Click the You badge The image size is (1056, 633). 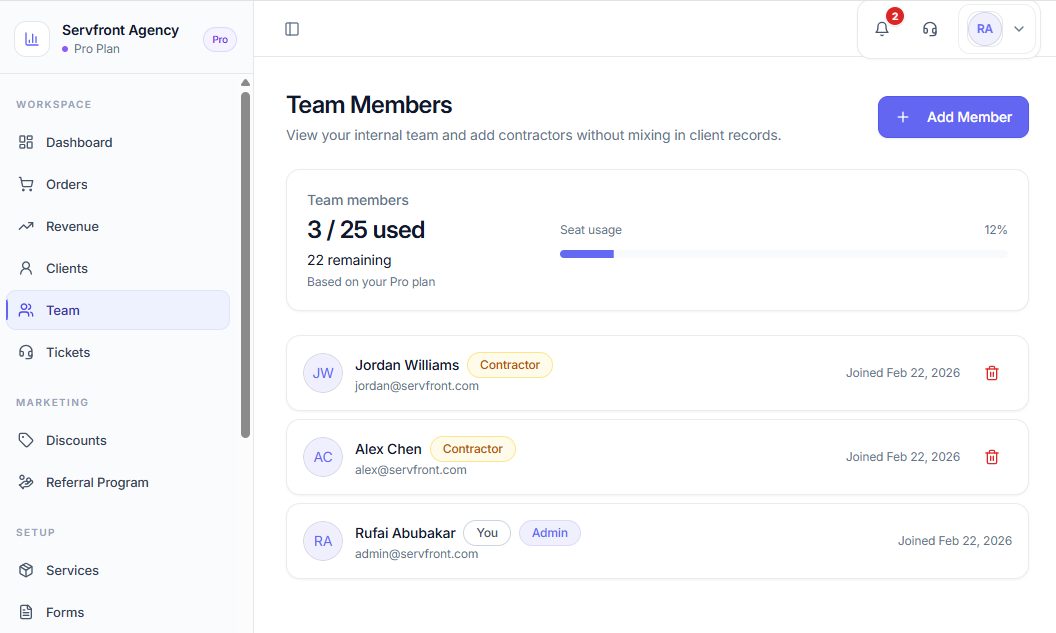[x=487, y=533]
